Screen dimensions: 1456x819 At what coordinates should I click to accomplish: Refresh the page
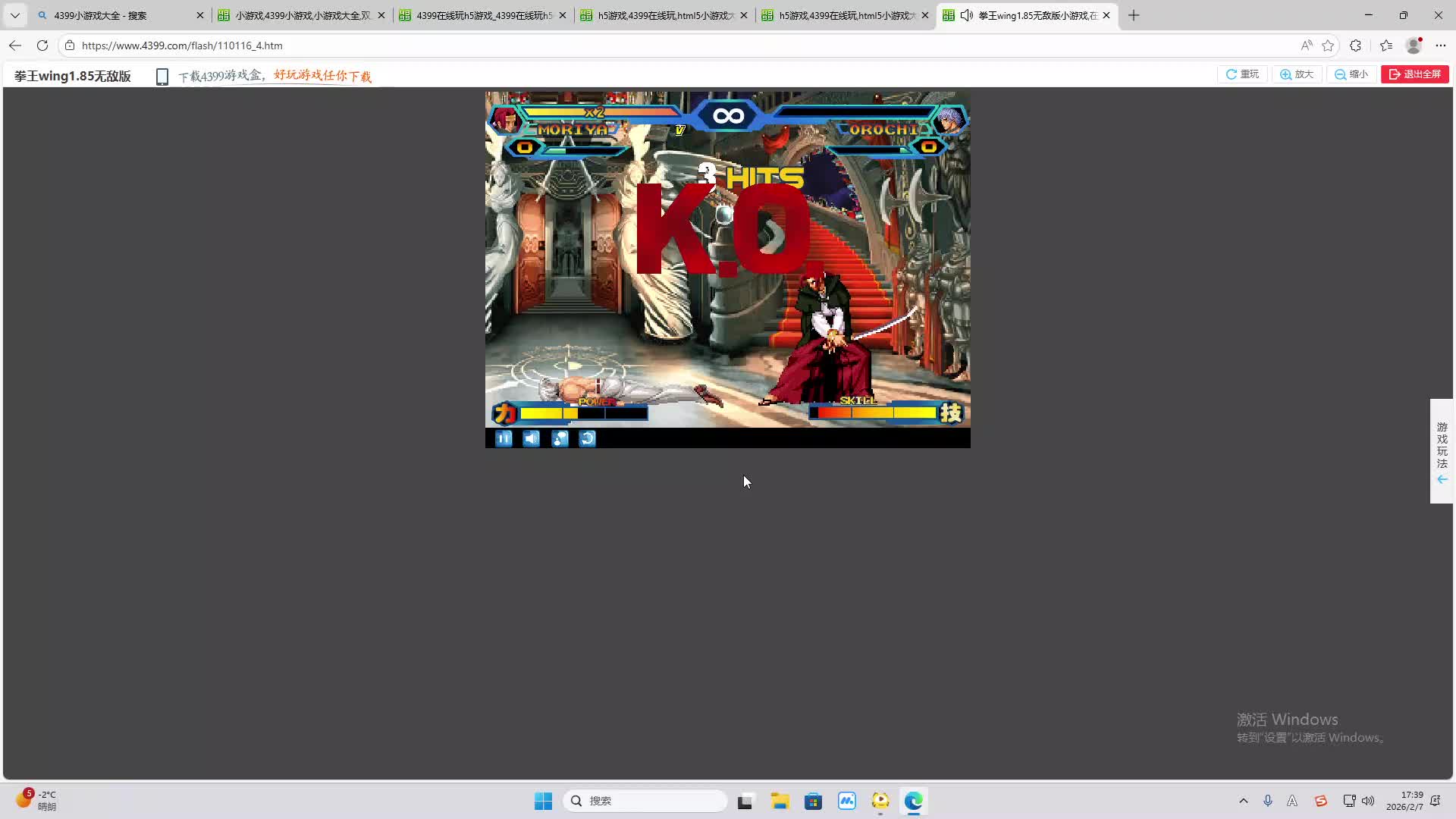click(42, 45)
